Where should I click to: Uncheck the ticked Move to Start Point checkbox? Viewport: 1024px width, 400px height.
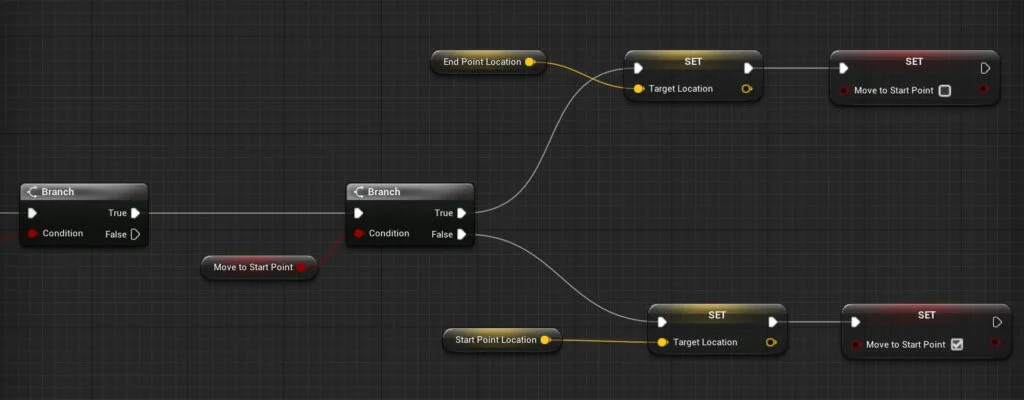coord(957,345)
